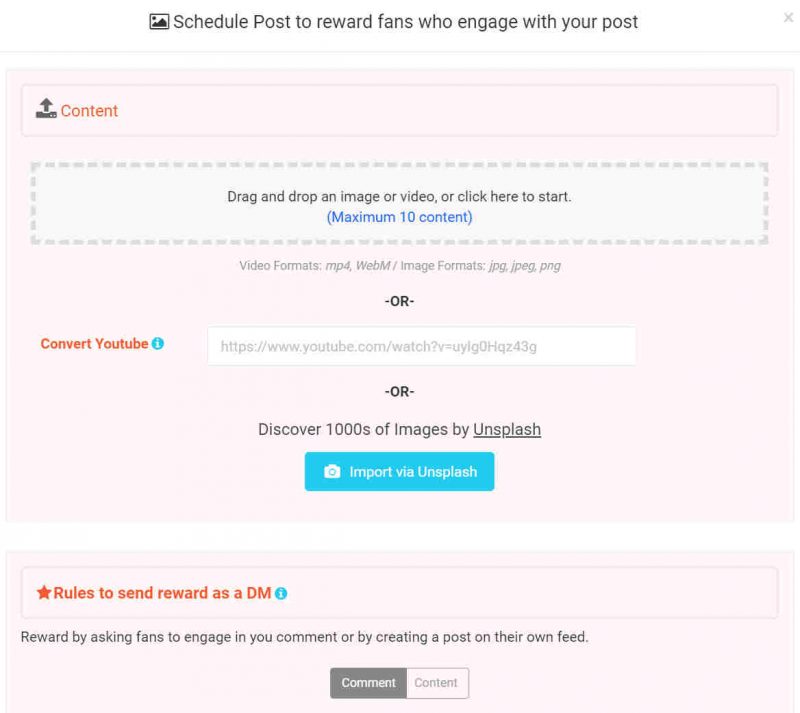800x713 pixels.
Task: Click the Convert Youtube label
Action: pos(94,344)
